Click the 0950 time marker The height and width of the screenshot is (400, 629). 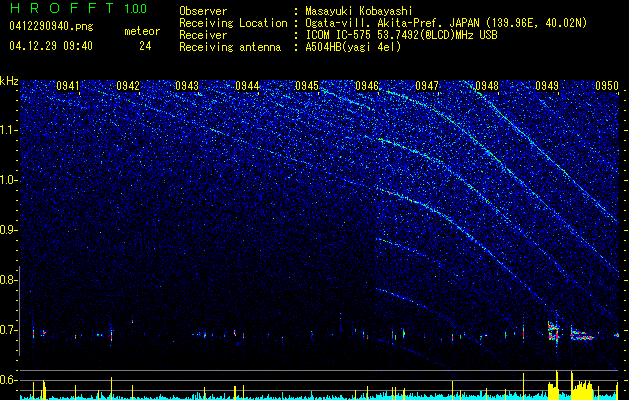click(x=607, y=86)
